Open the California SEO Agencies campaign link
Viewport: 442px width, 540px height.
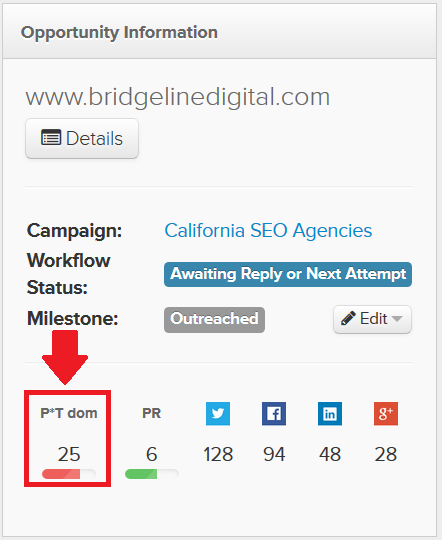[x=268, y=230]
